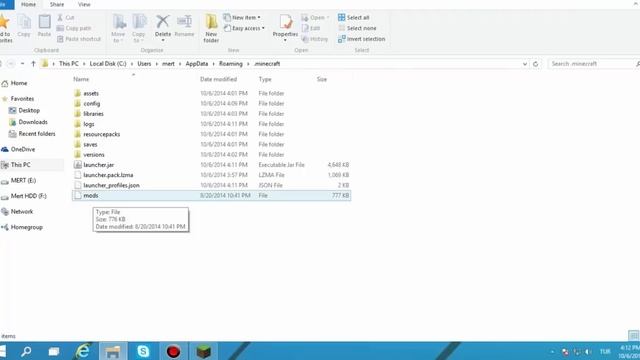Open the Easy access dropdown

point(244,28)
